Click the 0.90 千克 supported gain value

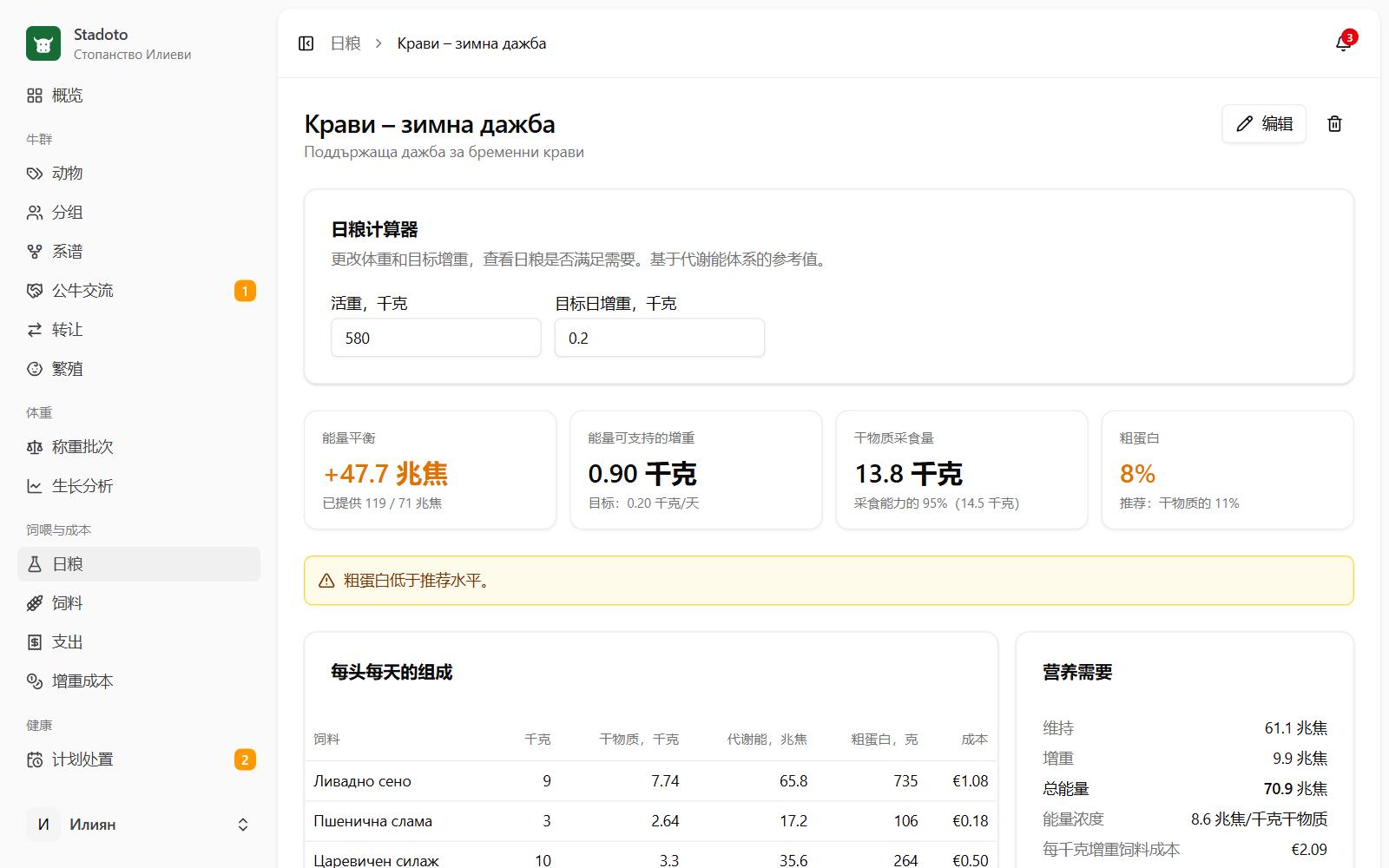tap(642, 474)
